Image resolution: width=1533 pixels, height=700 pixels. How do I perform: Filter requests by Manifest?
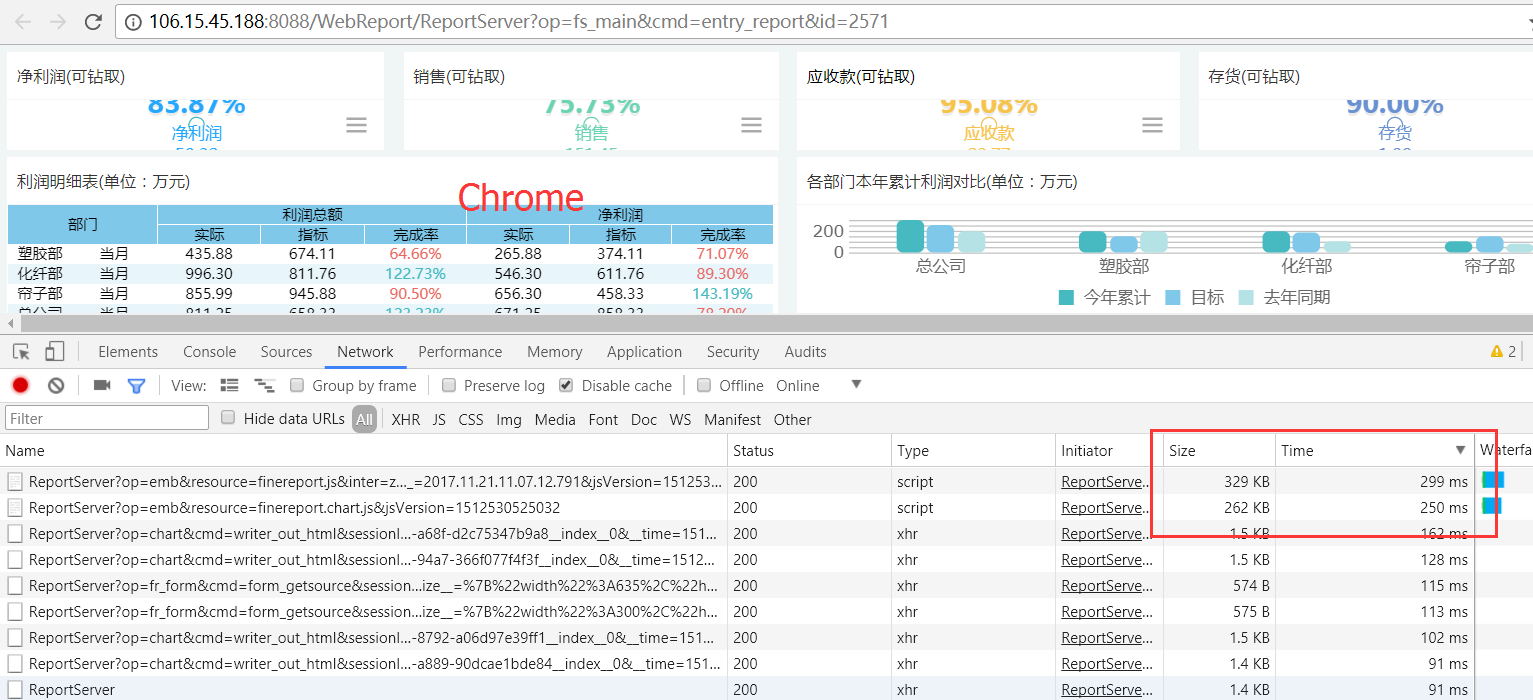732,419
